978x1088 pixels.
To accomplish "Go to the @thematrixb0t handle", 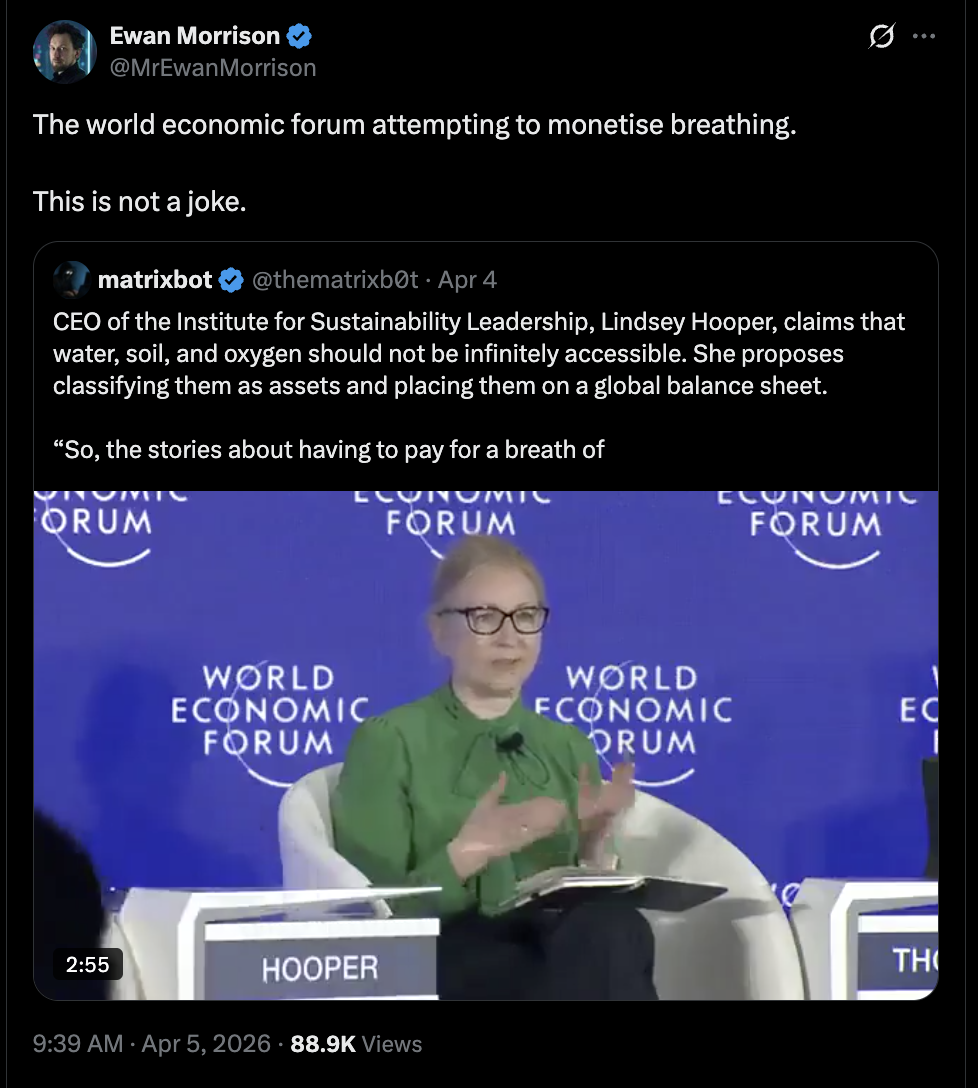I will [x=335, y=280].
